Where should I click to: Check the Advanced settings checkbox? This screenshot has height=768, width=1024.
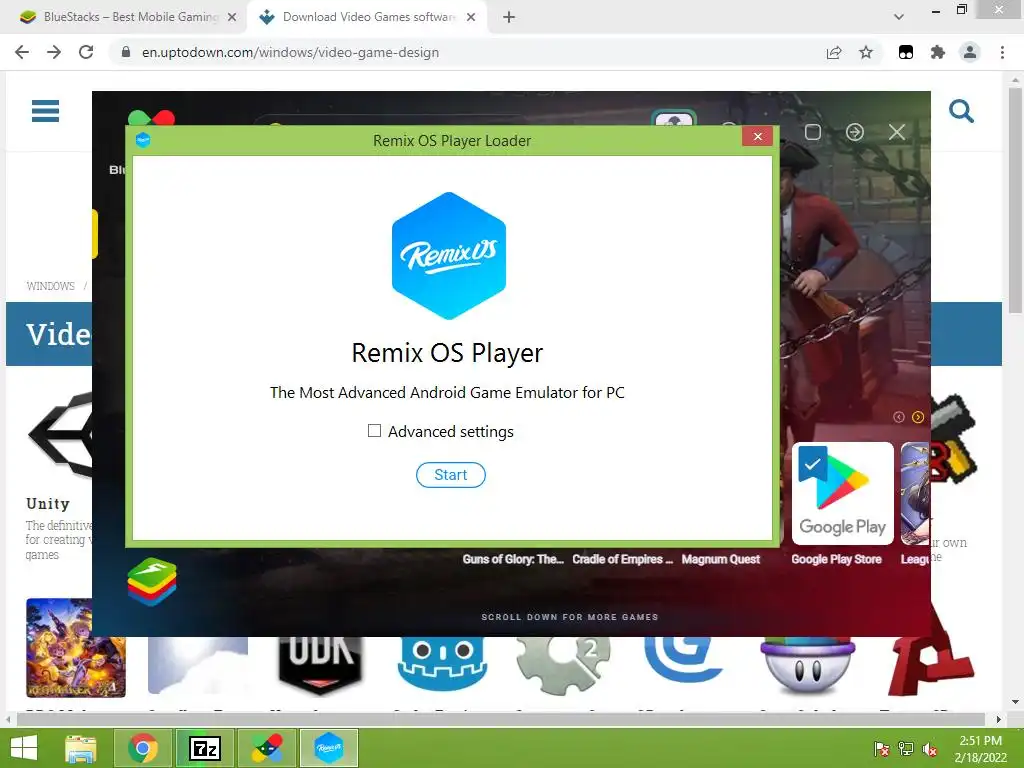coord(374,430)
